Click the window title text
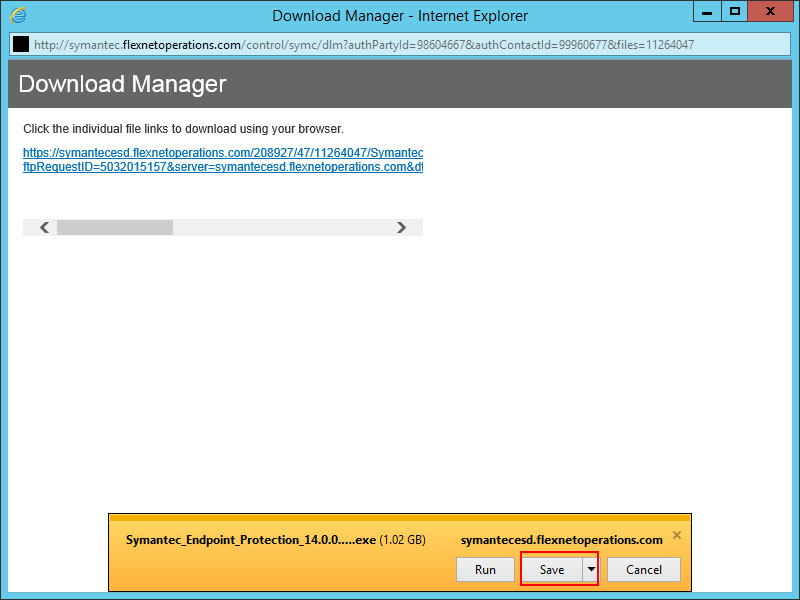 pyautogui.click(x=400, y=16)
